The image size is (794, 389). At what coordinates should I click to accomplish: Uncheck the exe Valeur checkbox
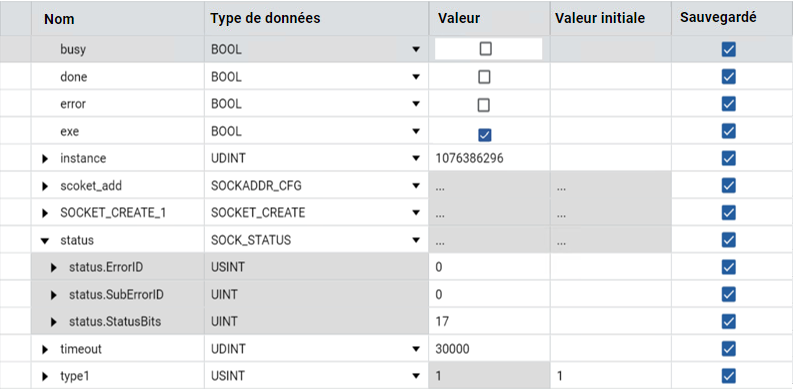point(485,135)
